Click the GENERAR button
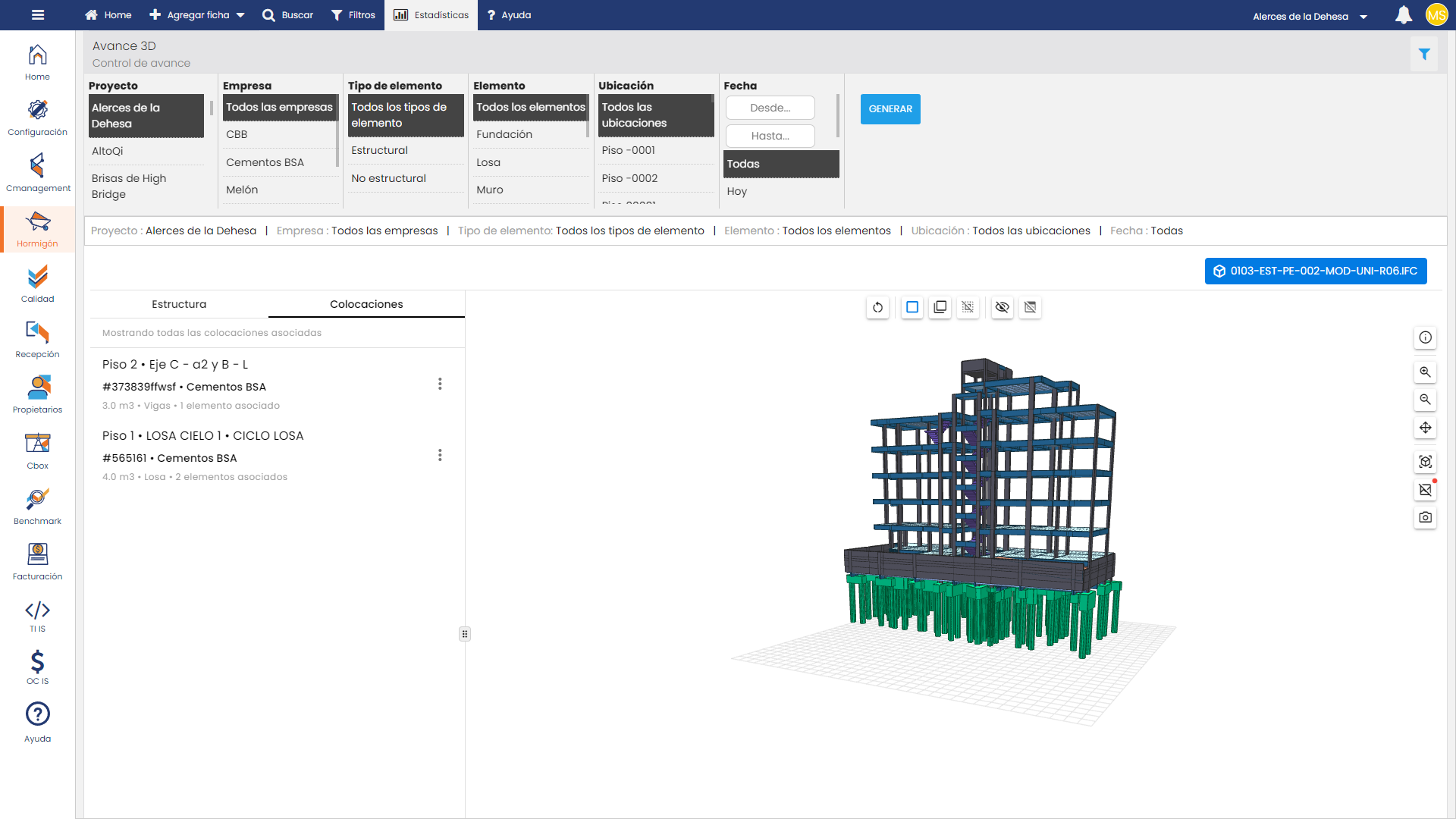Image resolution: width=1456 pixels, height=819 pixels. click(x=890, y=109)
